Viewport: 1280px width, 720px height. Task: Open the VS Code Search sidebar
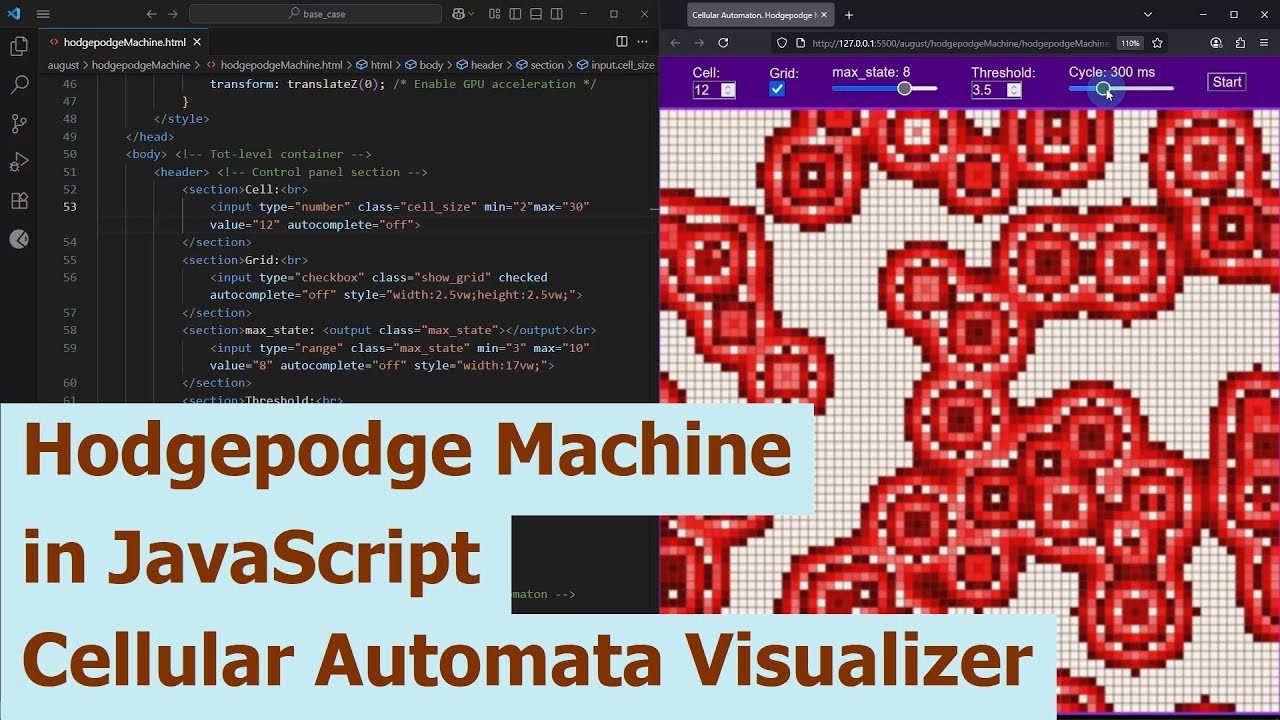click(x=18, y=85)
